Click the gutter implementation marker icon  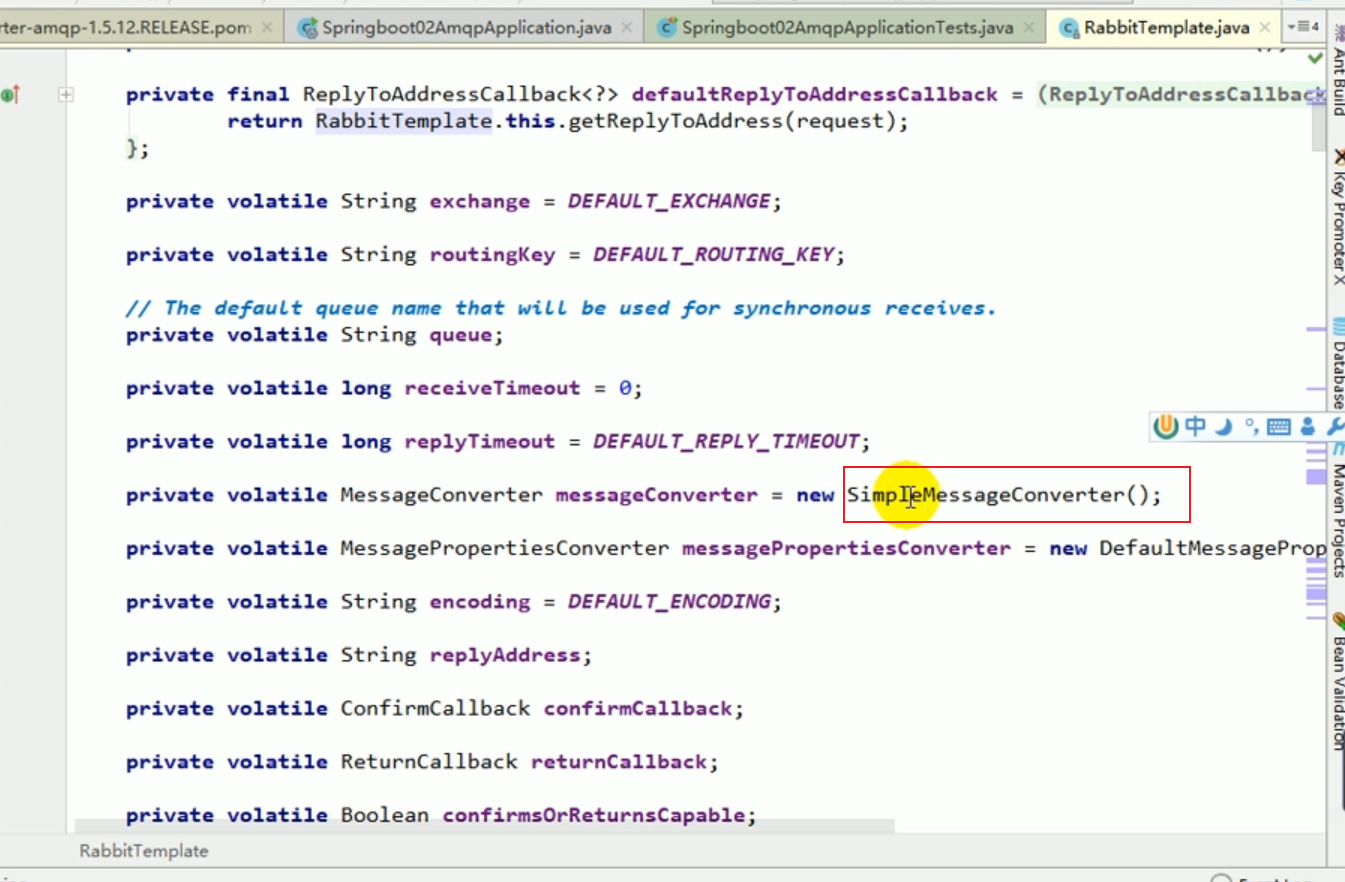click(10, 95)
